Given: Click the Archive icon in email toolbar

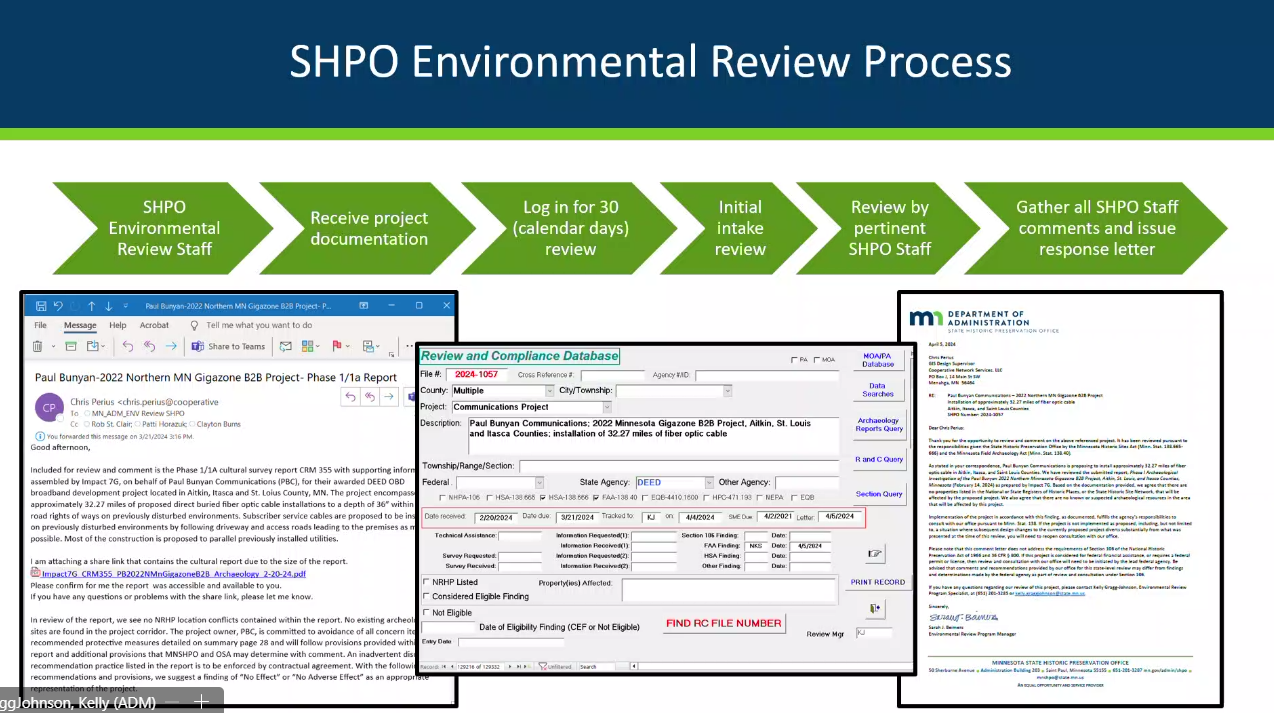Looking at the screenshot, I should 71,347.
